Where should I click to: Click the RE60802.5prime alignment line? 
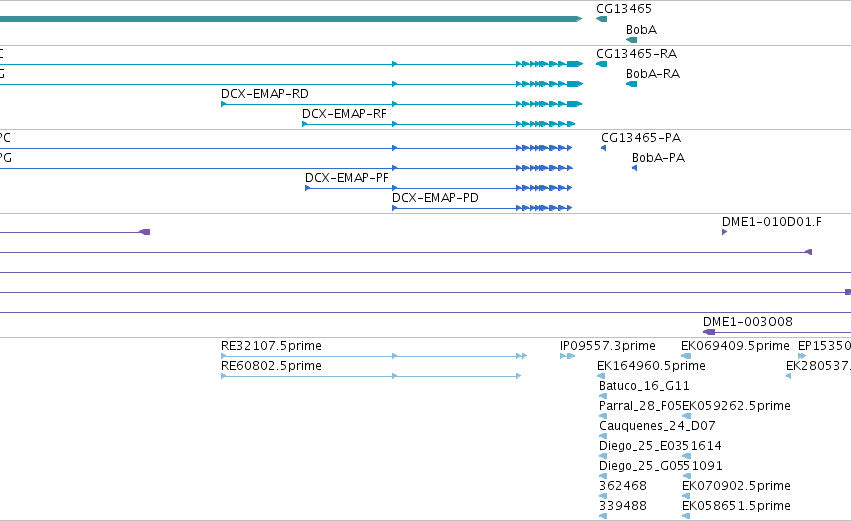pos(371,376)
